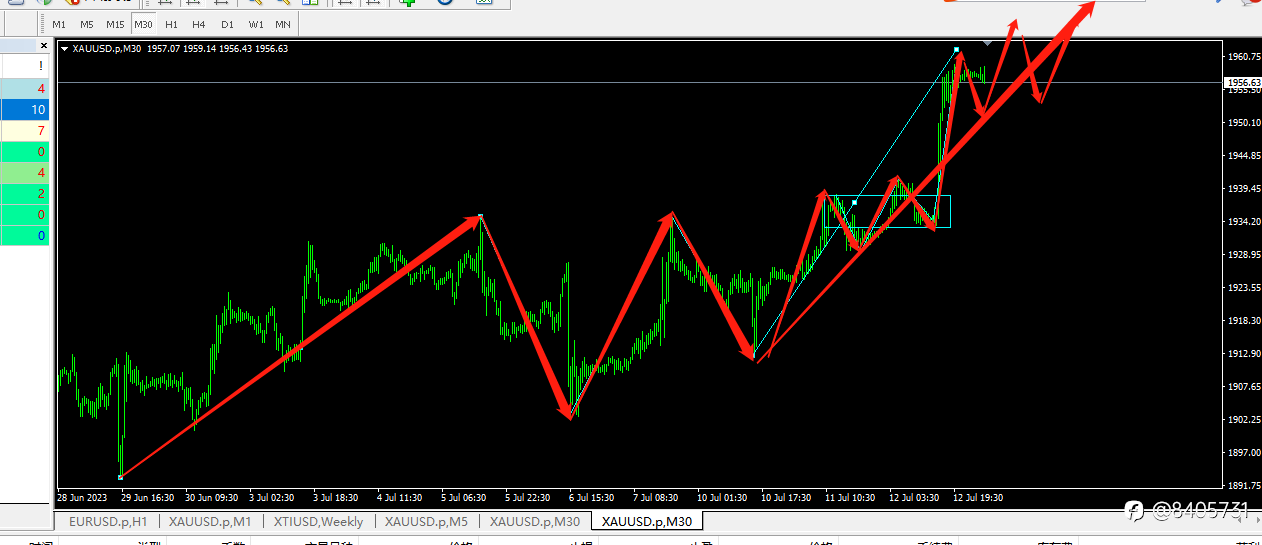Select the left panel row showing 10
1262x545 pixels.
coord(25,110)
